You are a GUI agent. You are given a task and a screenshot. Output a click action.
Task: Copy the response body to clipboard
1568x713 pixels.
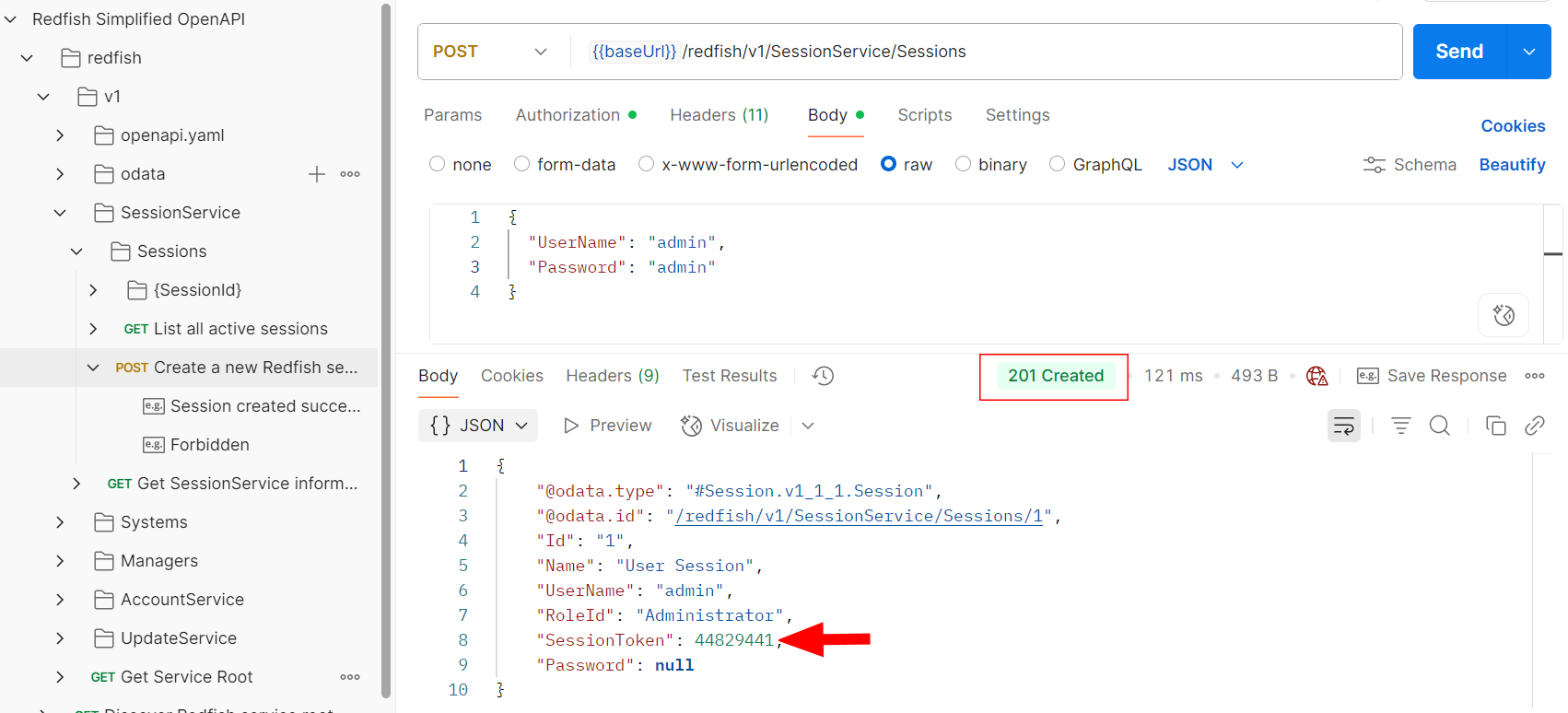click(1495, 426)
